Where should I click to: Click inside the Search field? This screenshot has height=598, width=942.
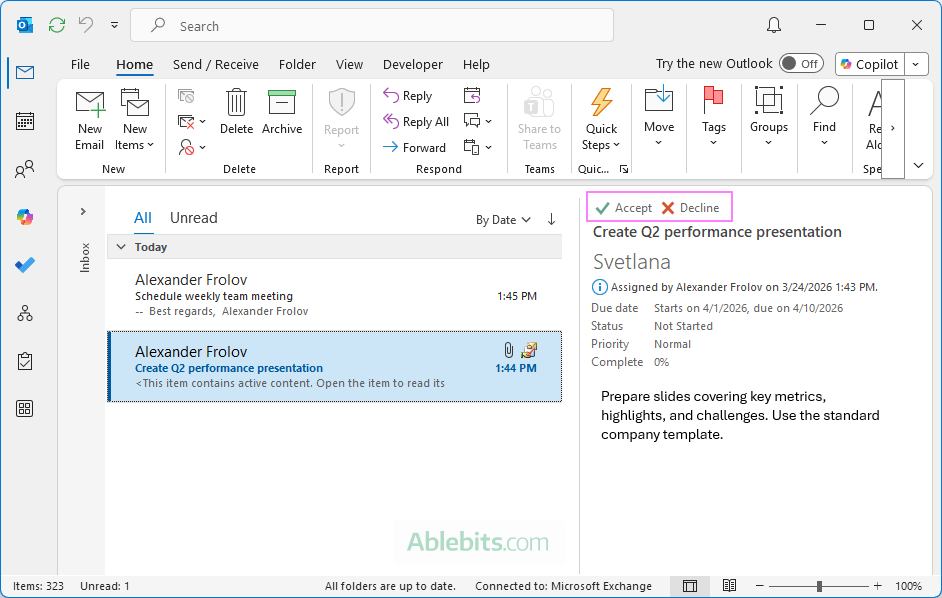tap(380, 24)
